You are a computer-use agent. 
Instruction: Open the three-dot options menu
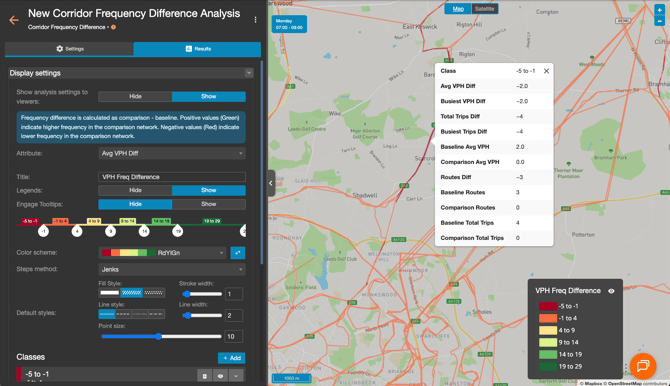pyautogui.click(x=256, y=20)
